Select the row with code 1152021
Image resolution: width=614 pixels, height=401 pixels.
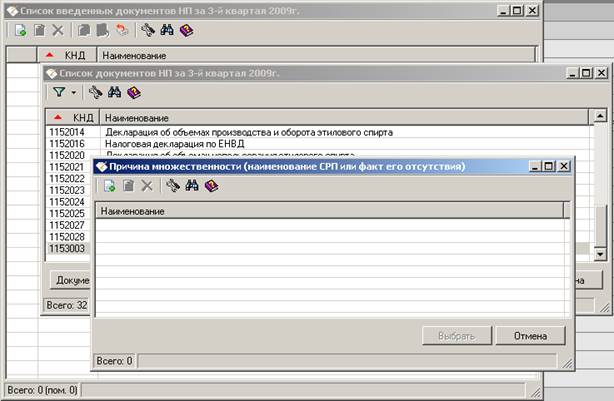tap(67, 167)
